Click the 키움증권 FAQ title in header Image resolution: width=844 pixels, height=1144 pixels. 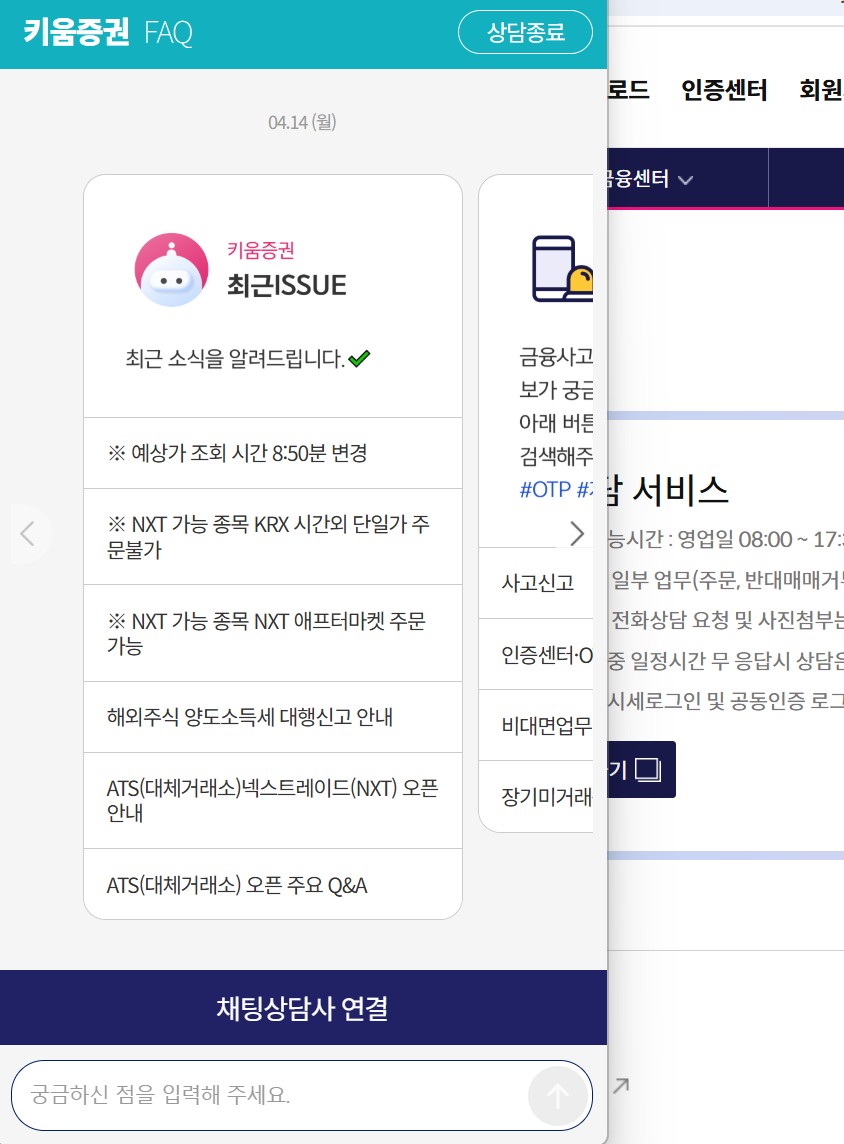[108, 32]
